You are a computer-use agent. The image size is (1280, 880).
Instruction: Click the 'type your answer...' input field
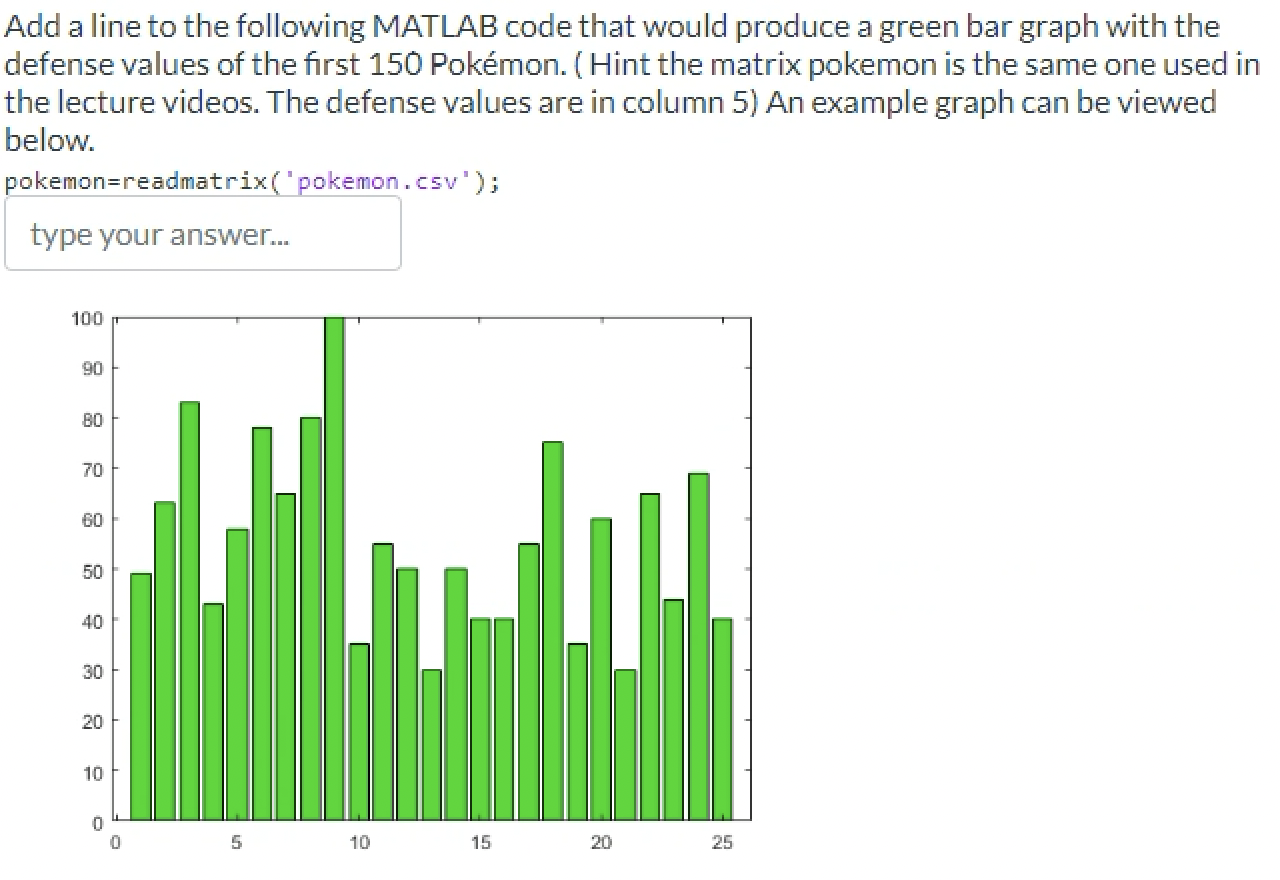click(200, 233)
